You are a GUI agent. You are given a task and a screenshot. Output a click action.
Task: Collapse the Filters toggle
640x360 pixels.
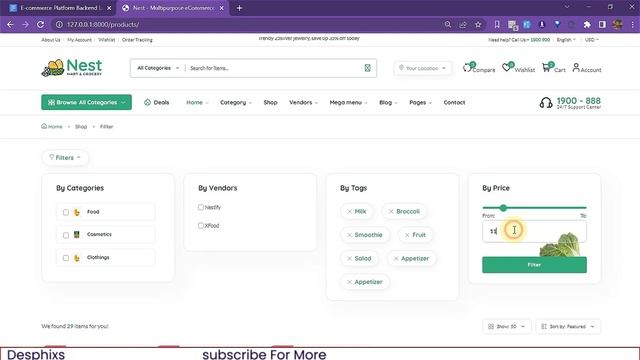[x=65, y=158]
